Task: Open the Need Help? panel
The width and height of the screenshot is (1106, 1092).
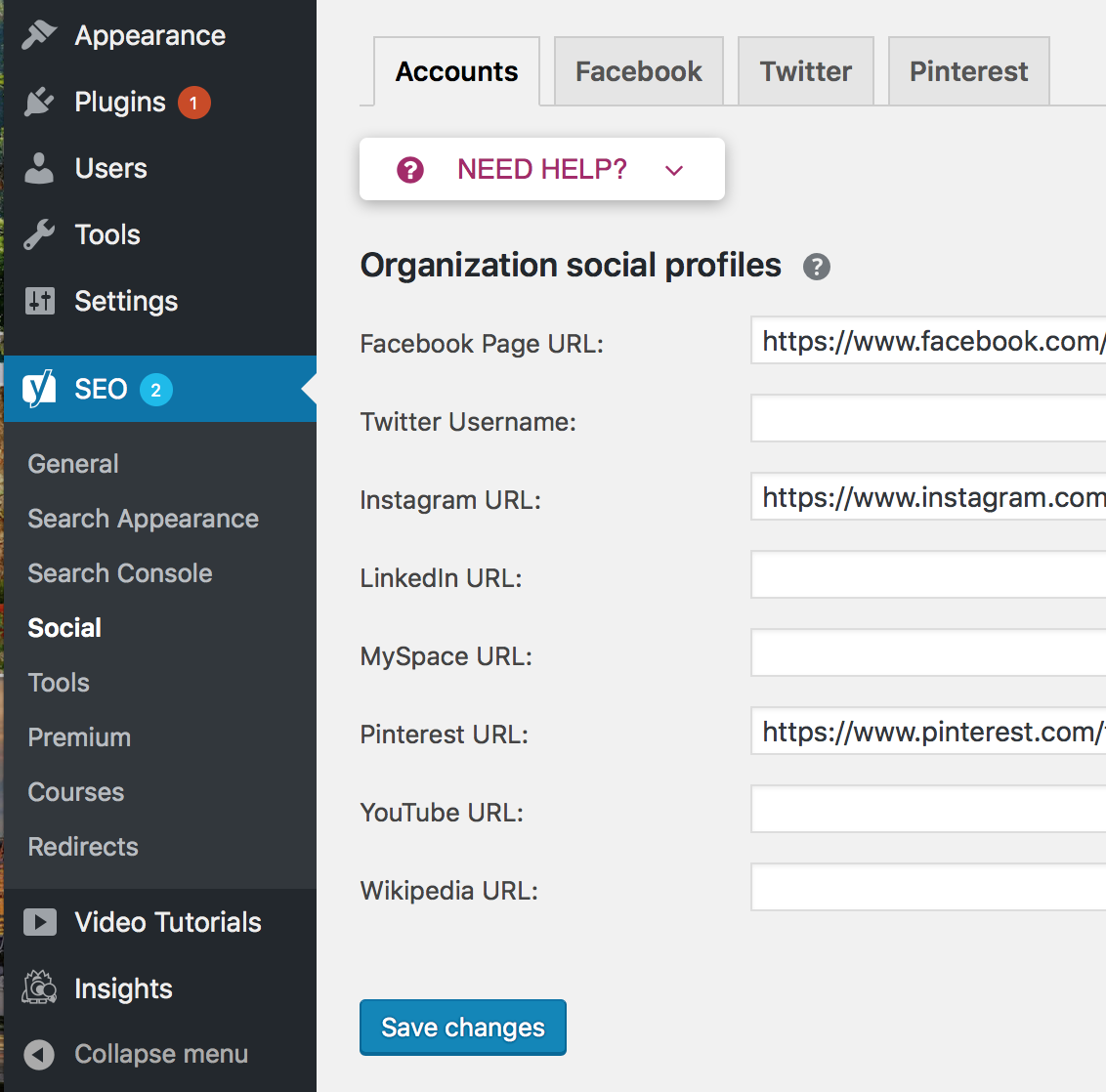Action: (541, 169)
